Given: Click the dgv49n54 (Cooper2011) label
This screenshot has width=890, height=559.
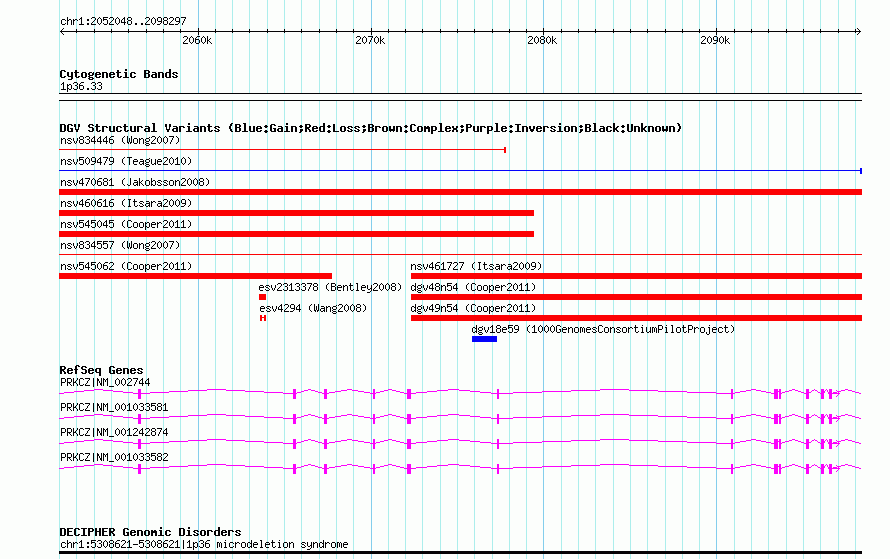Looking at the screenshot, I should pyautogui.click(x=473, y=308).
